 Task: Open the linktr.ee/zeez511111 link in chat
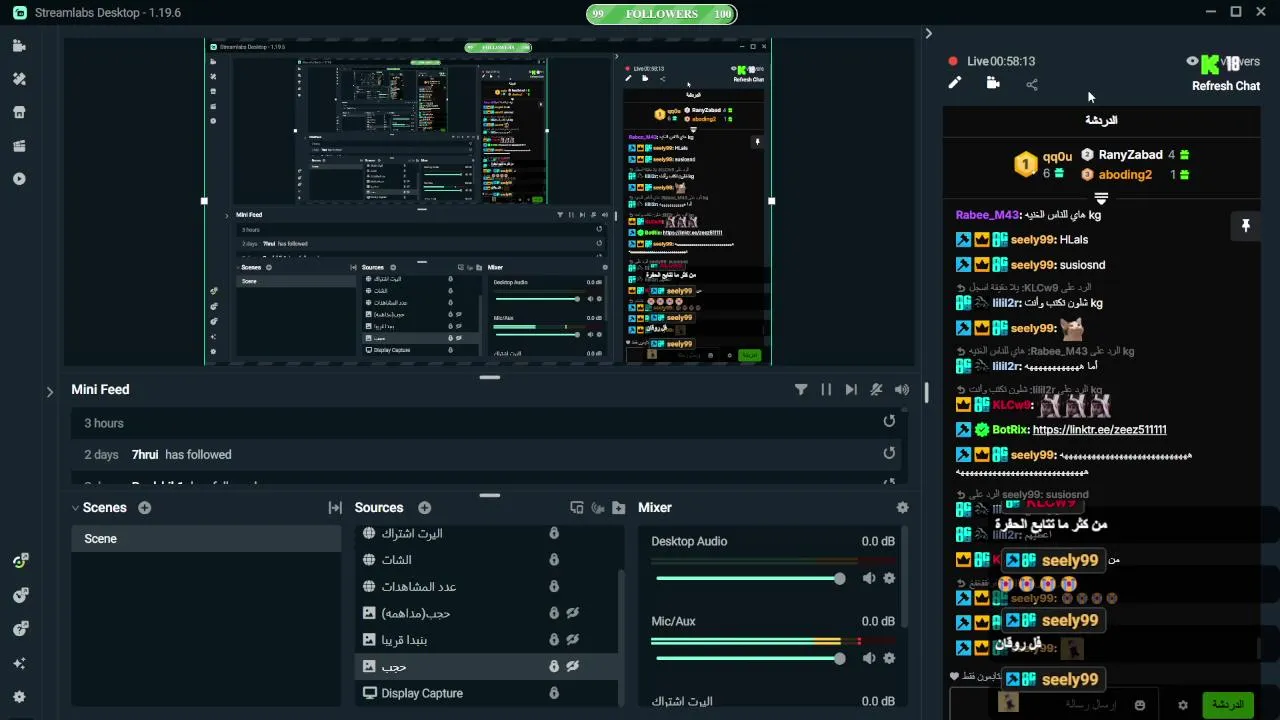pyautogui.click(x=1099, y=430)
